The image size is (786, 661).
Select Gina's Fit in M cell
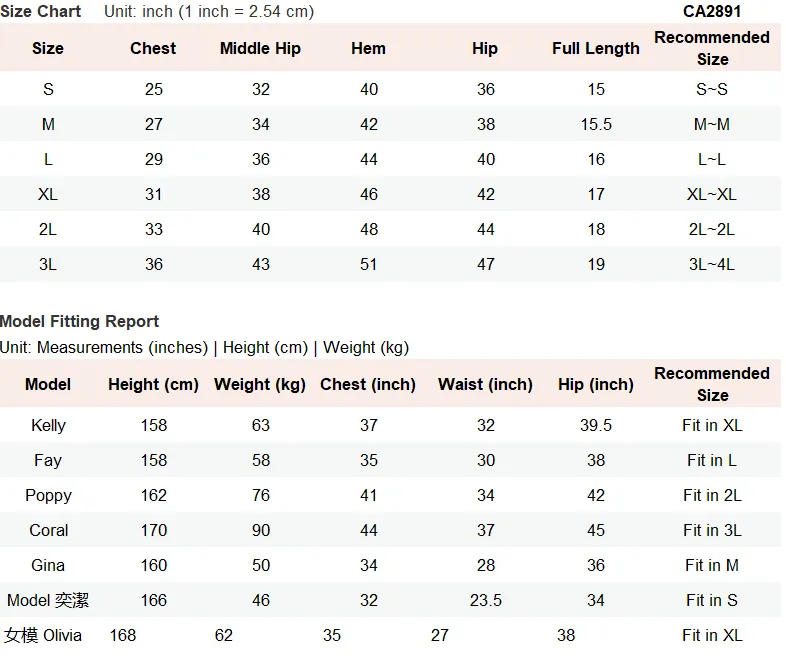click(712, 565)
